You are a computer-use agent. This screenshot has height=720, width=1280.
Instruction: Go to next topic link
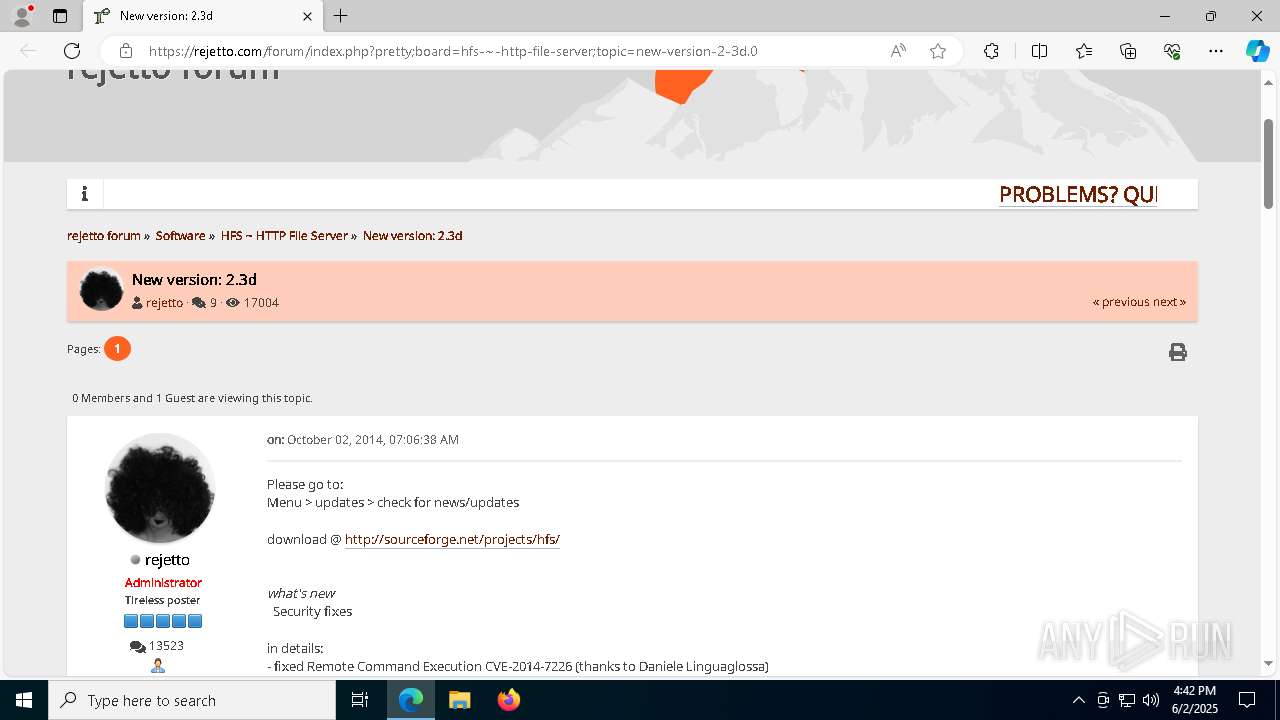click(x=1169, y=302)
